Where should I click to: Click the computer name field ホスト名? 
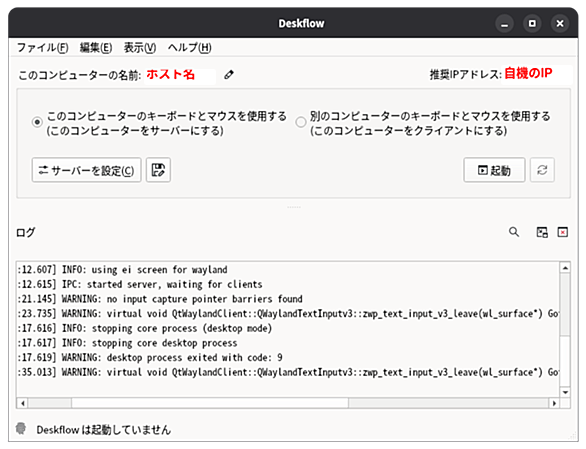[180, 75]
